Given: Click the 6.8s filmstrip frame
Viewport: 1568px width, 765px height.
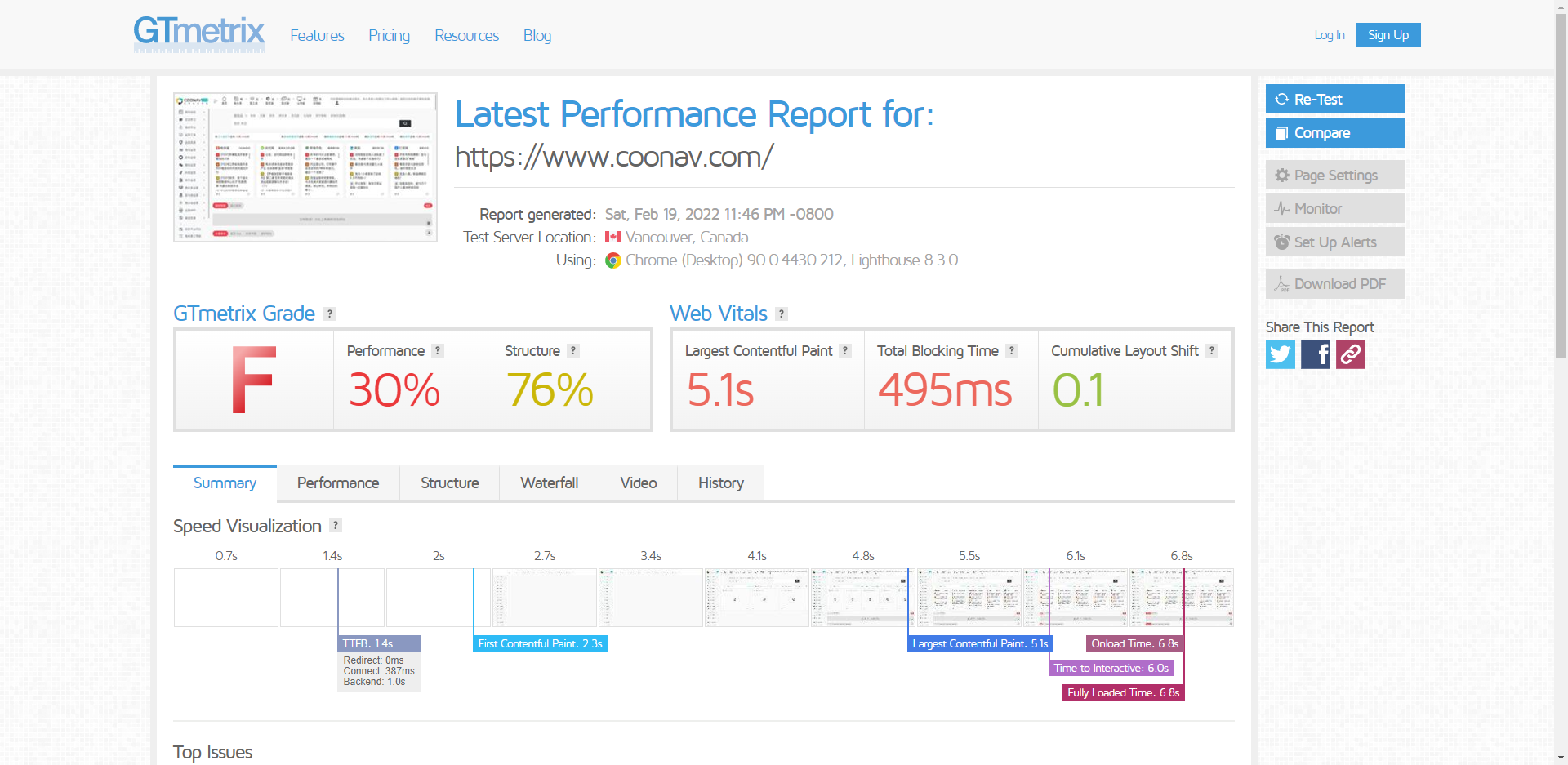Looking at the screenshot, I should tap(1182, 598).
